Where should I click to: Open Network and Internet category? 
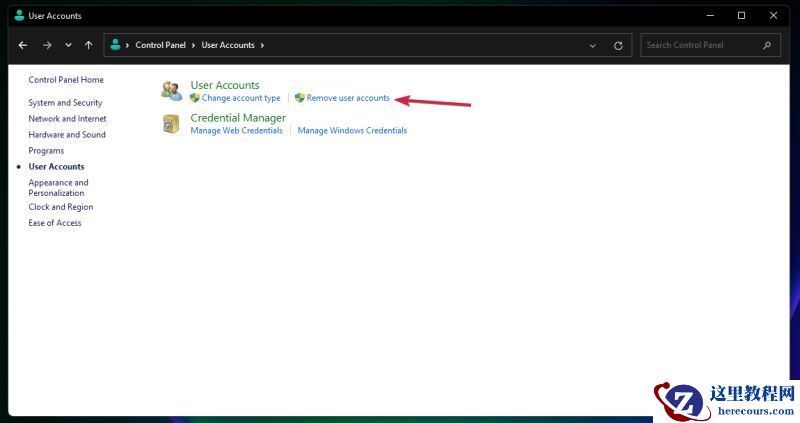point(67,118)
